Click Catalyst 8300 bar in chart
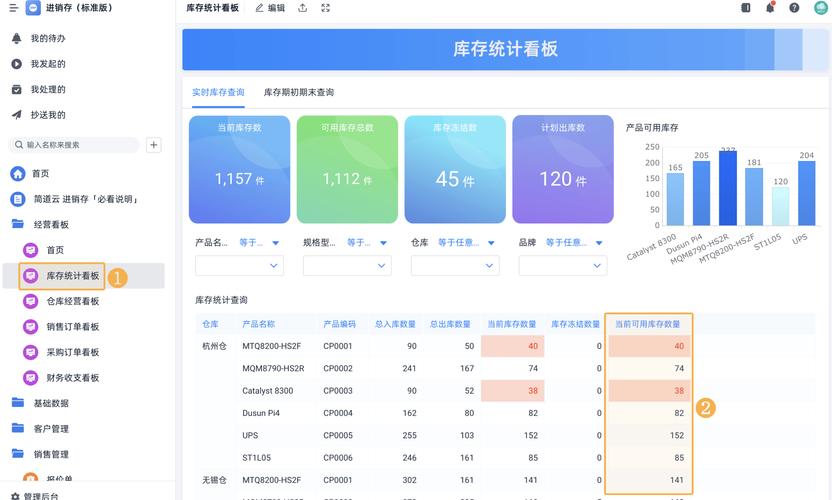Image resolution: width=832 pixels, height=500 pixels. click(675, 199)
